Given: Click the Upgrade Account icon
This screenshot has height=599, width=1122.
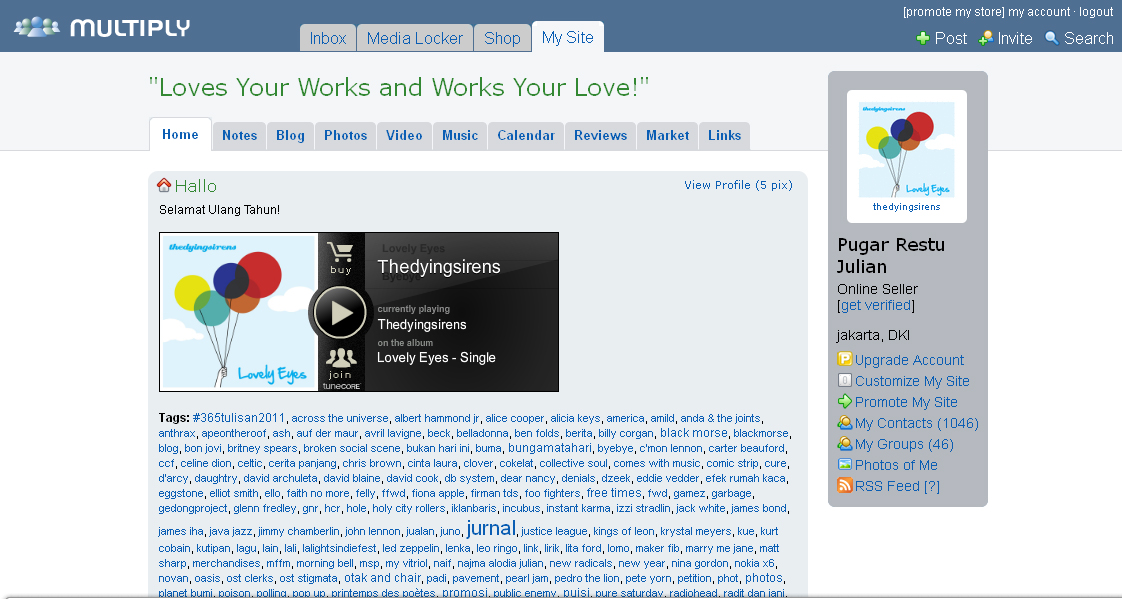Looking at the screenshot, I should coord(845,360).
